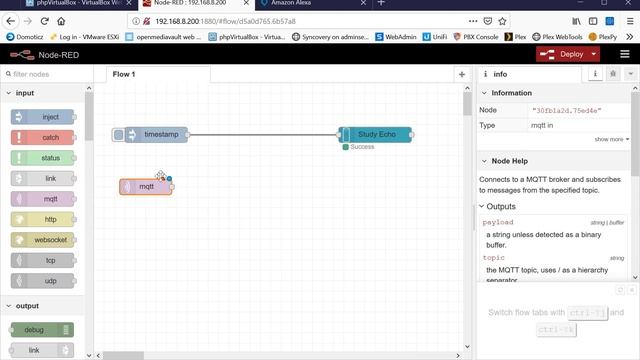640x360 pixels.
Task: Show more bookmarks overflow chevron
Action: [x=630, y=37]
